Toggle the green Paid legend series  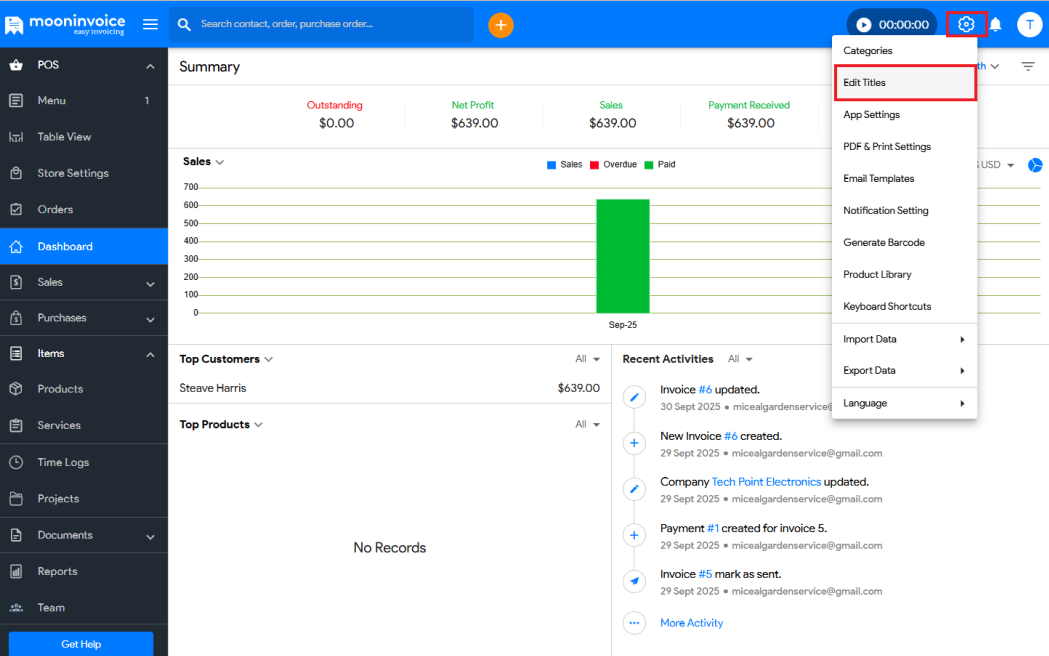[659, 165]
